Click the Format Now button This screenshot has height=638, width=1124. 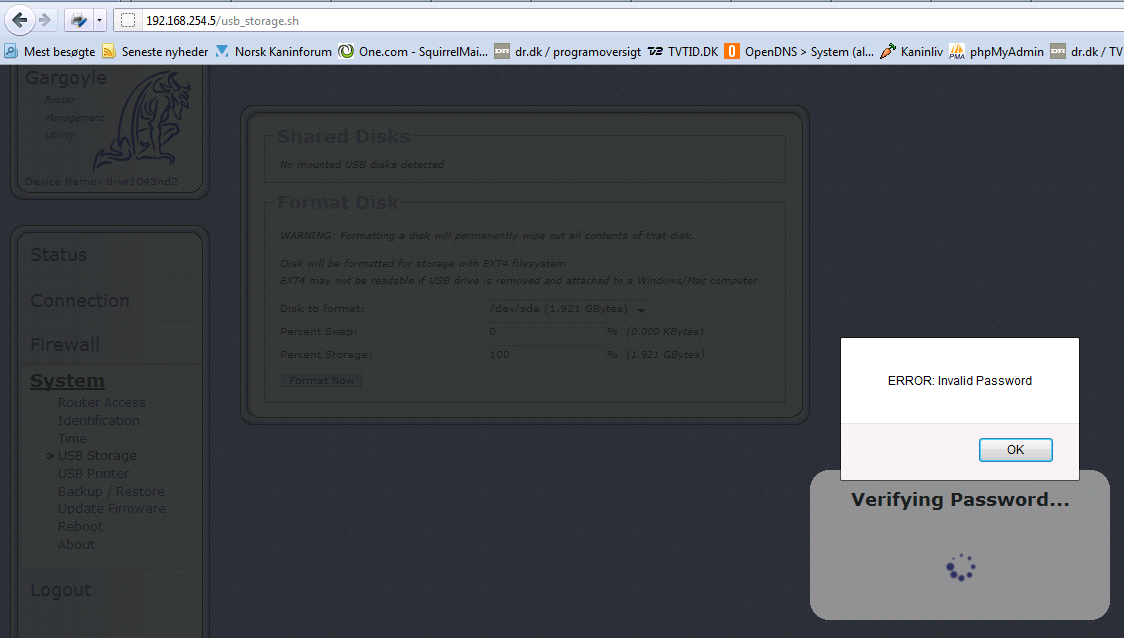(x=320, y=380)
